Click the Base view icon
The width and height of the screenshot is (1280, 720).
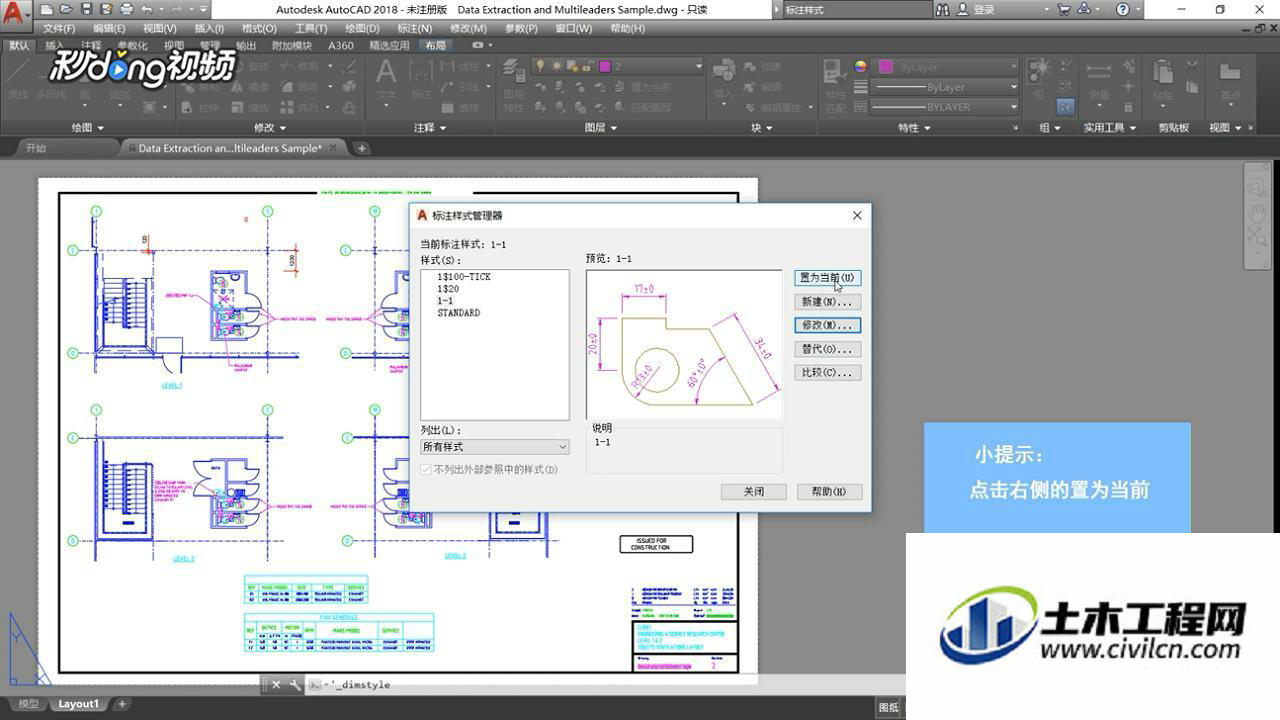[x=1229, y=72]
